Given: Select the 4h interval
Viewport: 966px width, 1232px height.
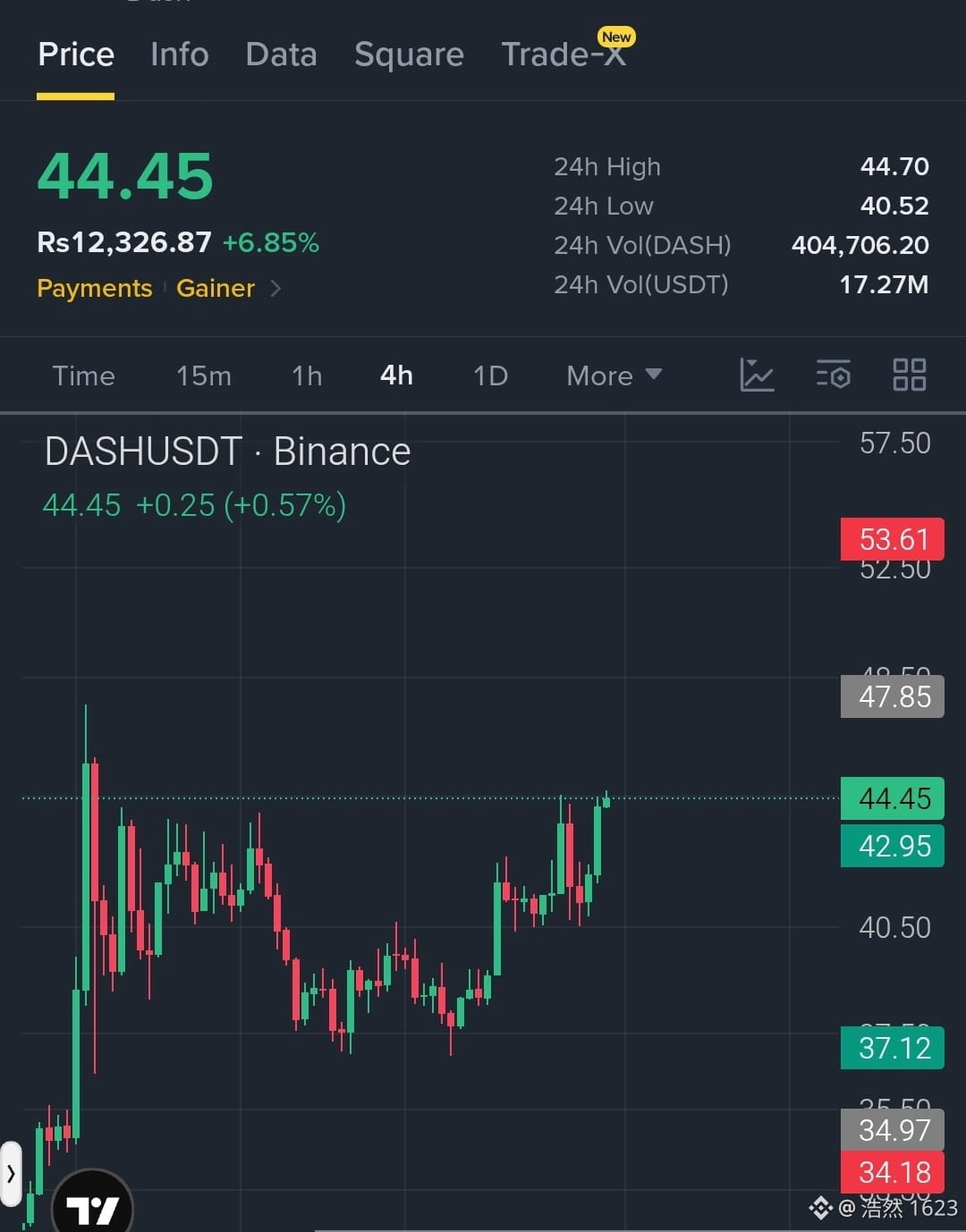Looking at the screenshot, I should [396, 376].
